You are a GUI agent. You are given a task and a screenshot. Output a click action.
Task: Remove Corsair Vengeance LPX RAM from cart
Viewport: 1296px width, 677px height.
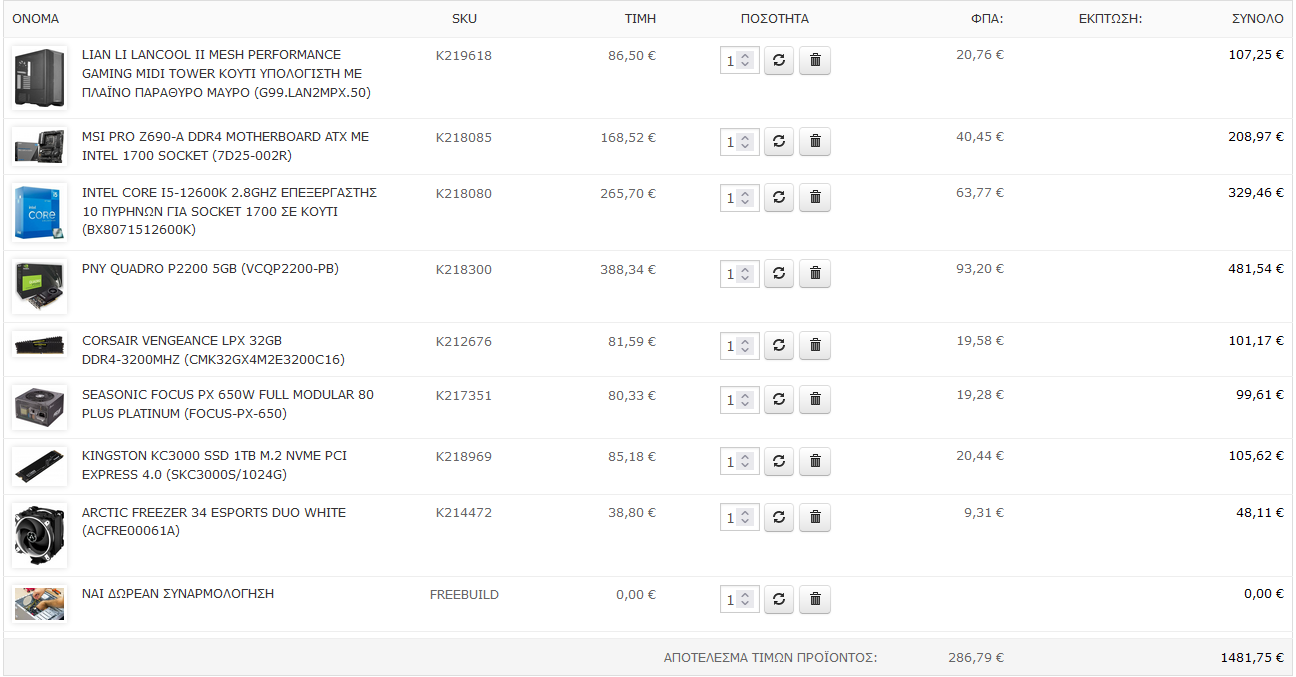[x=815, y=345]
